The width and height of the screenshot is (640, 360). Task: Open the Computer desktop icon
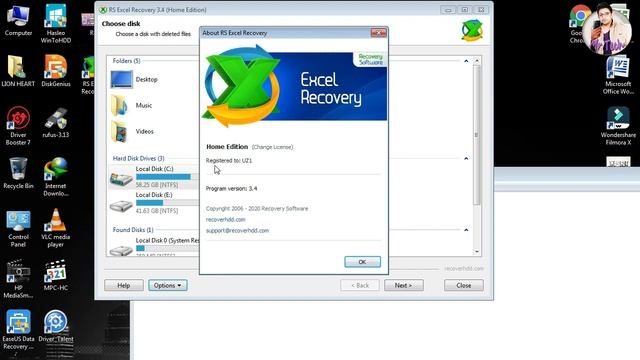[x=18, y=20]
